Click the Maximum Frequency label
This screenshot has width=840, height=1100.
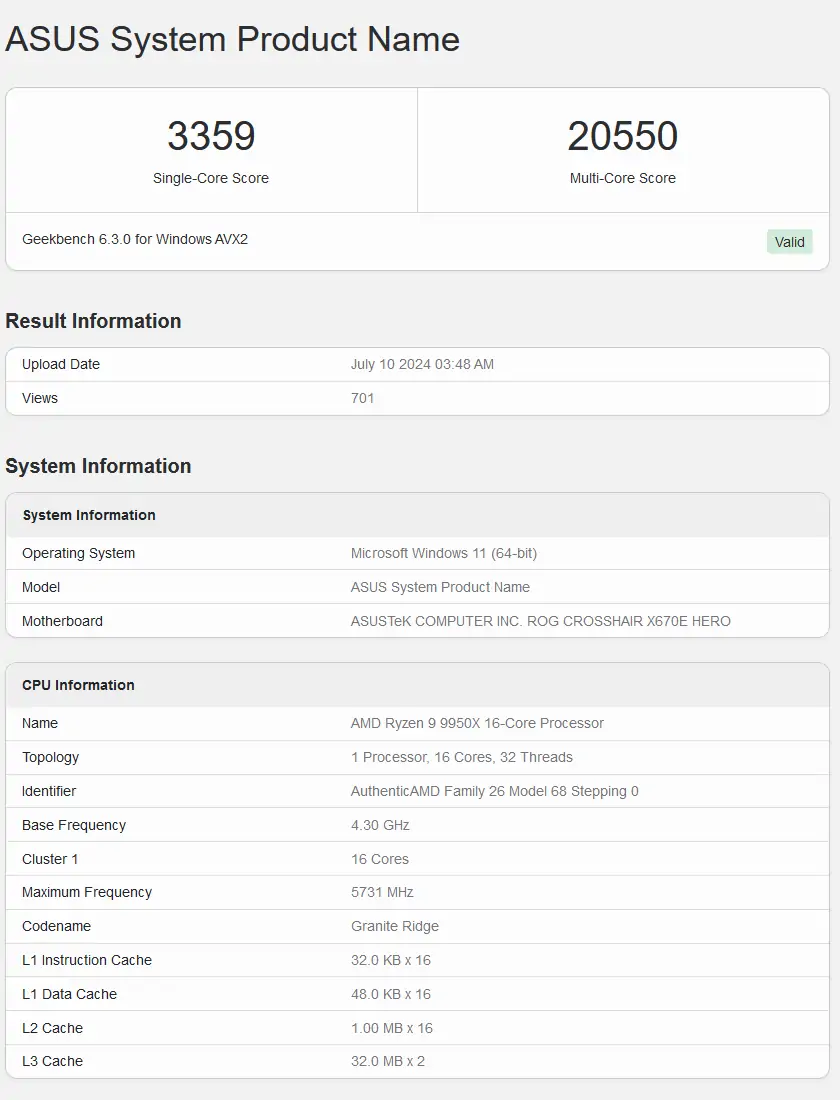coord(87,892)
